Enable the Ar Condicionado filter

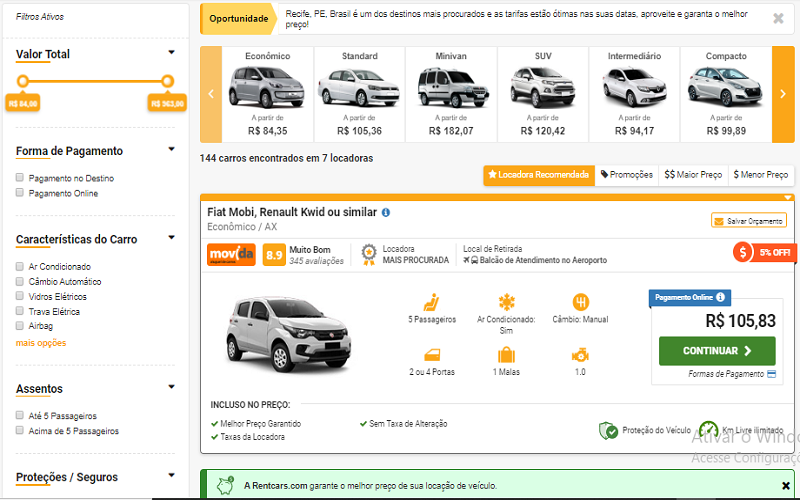pyautogui.click(x=19, y=266)
